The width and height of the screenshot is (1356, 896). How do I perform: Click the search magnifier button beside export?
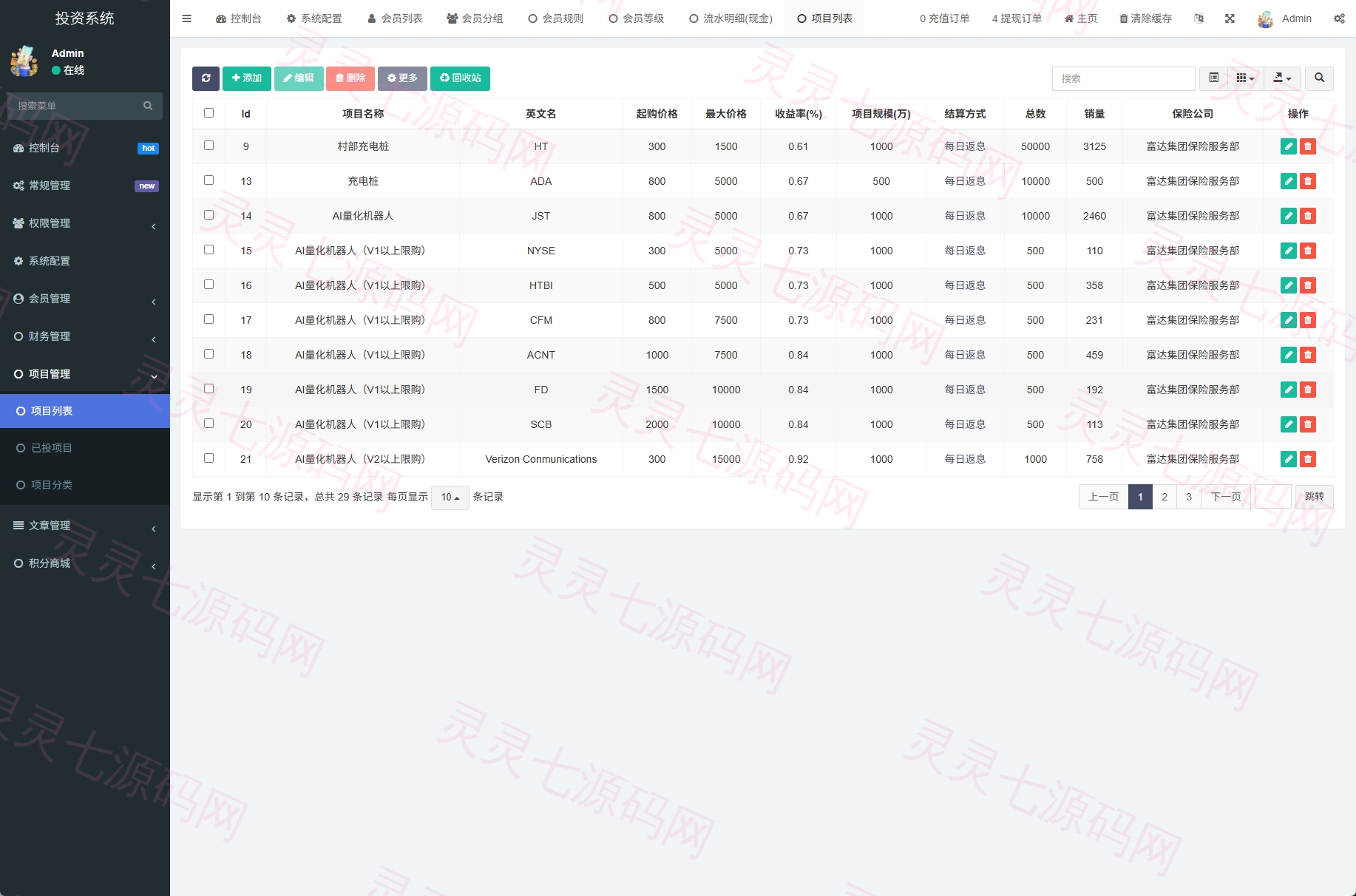point(1319,78)
